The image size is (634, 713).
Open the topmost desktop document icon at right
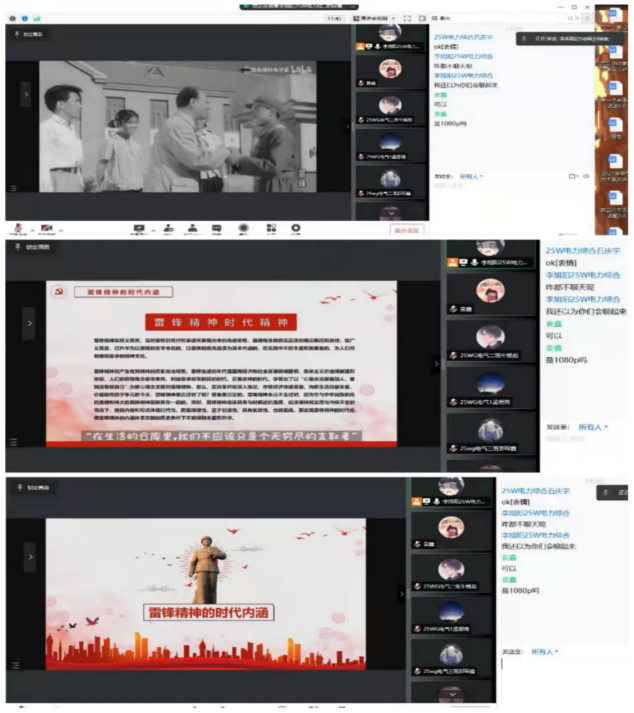pyautogui.click(x=608, y=20)
